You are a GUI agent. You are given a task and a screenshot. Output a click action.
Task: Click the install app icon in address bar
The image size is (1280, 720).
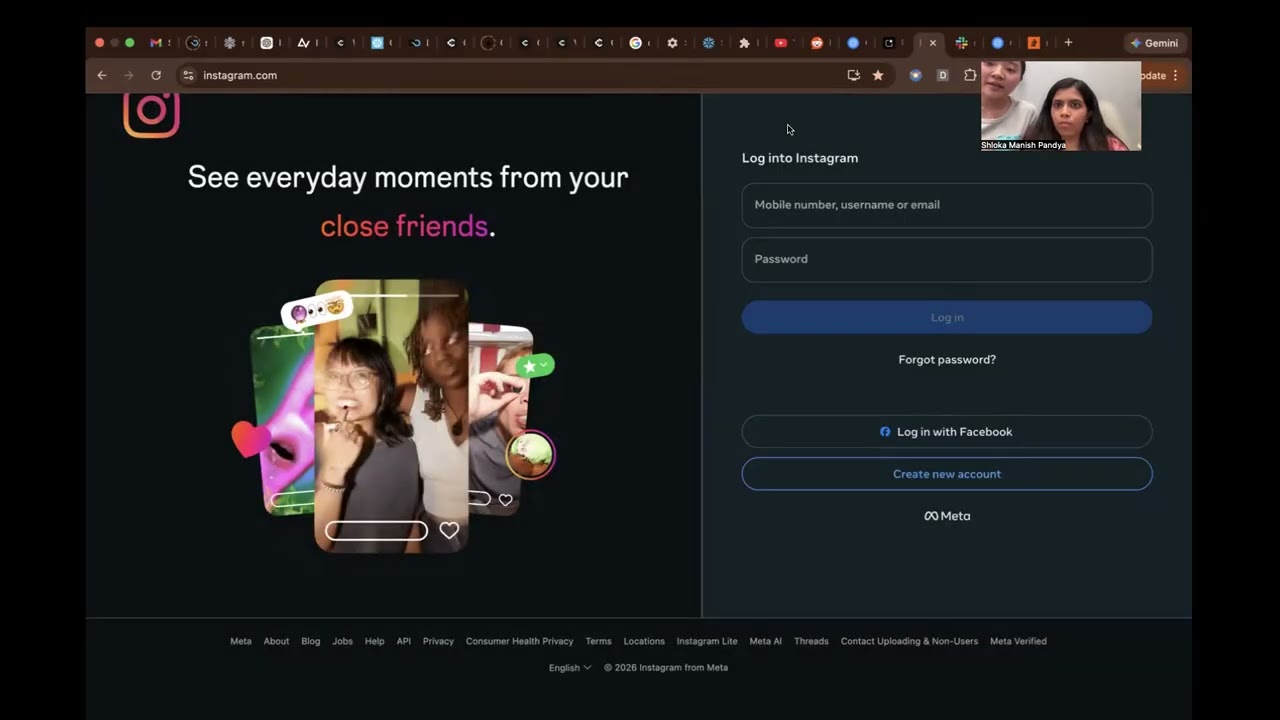pyautogui.click(x=853, y=75)
